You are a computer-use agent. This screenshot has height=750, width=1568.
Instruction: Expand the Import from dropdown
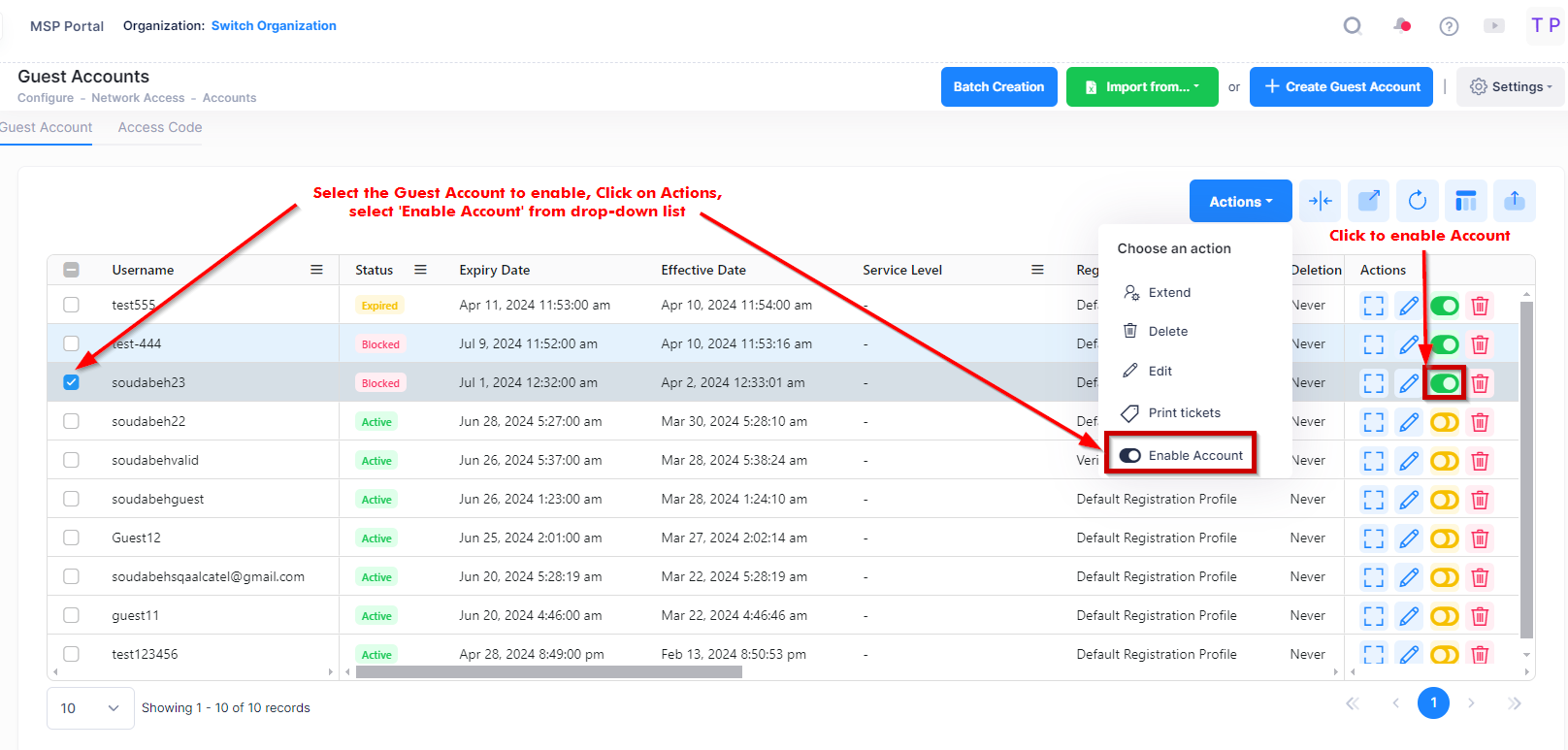coord(1142,86)
